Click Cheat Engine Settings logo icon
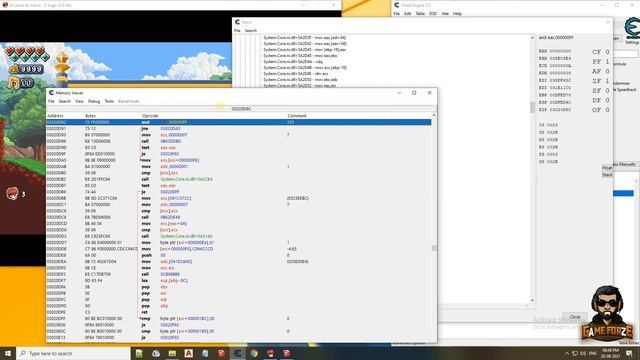Screen dimensions: 640x360 click(632, 29)
